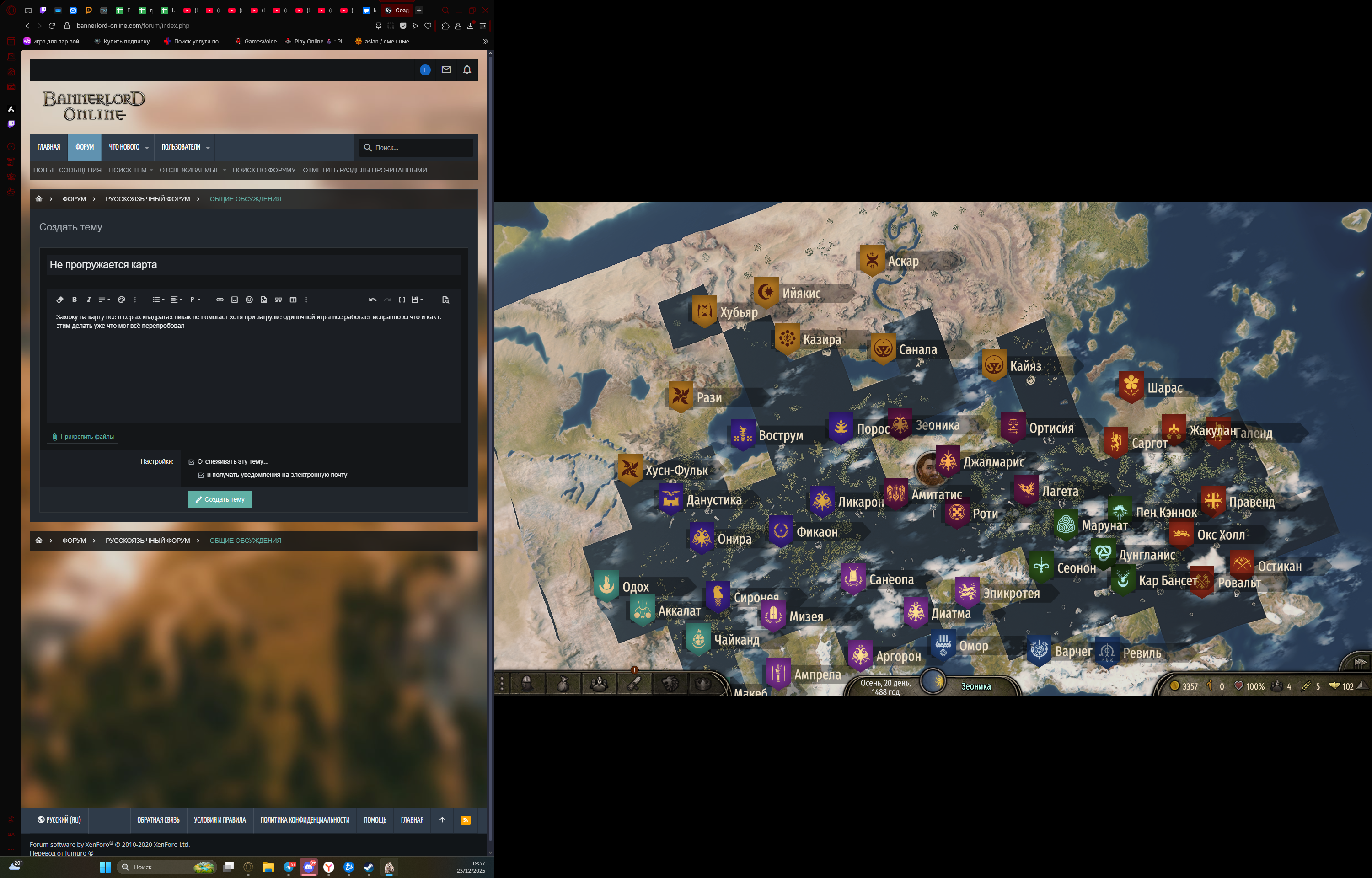Click the insert link icon
This screenshot has width=1372, height=878.
coord(220,300)
